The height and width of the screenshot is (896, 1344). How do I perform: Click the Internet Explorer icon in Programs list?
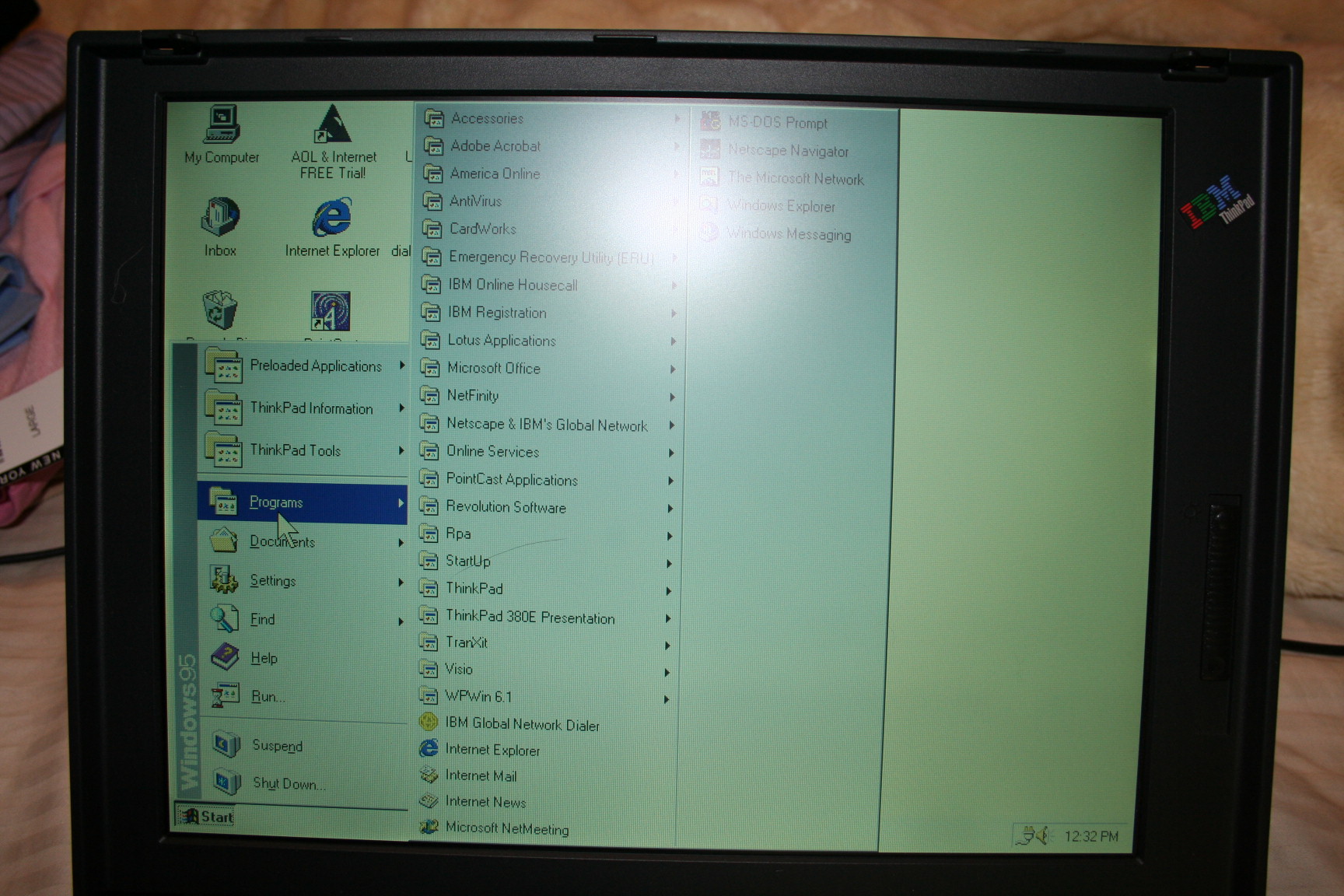[x=429, y=748]
